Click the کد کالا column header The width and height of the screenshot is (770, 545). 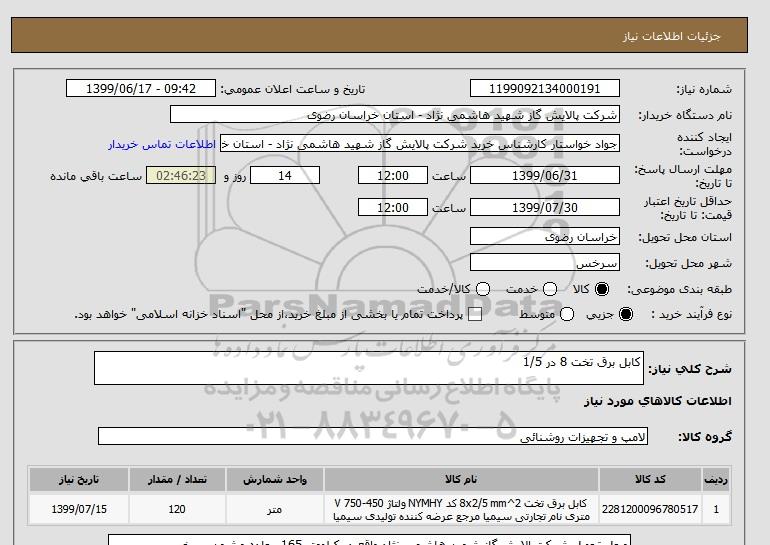(650, 480)
